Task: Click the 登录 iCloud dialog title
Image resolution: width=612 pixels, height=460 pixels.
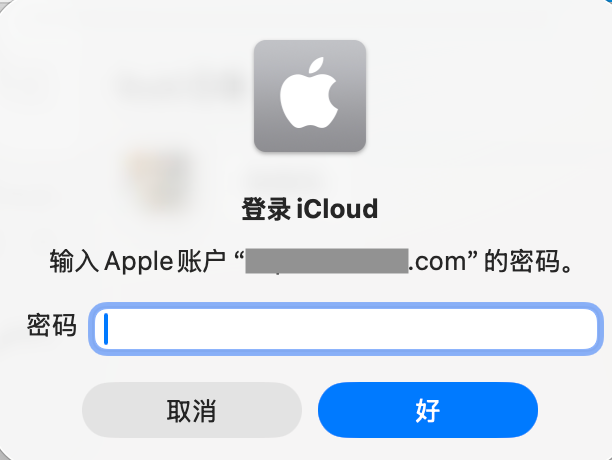Action: 310,209
